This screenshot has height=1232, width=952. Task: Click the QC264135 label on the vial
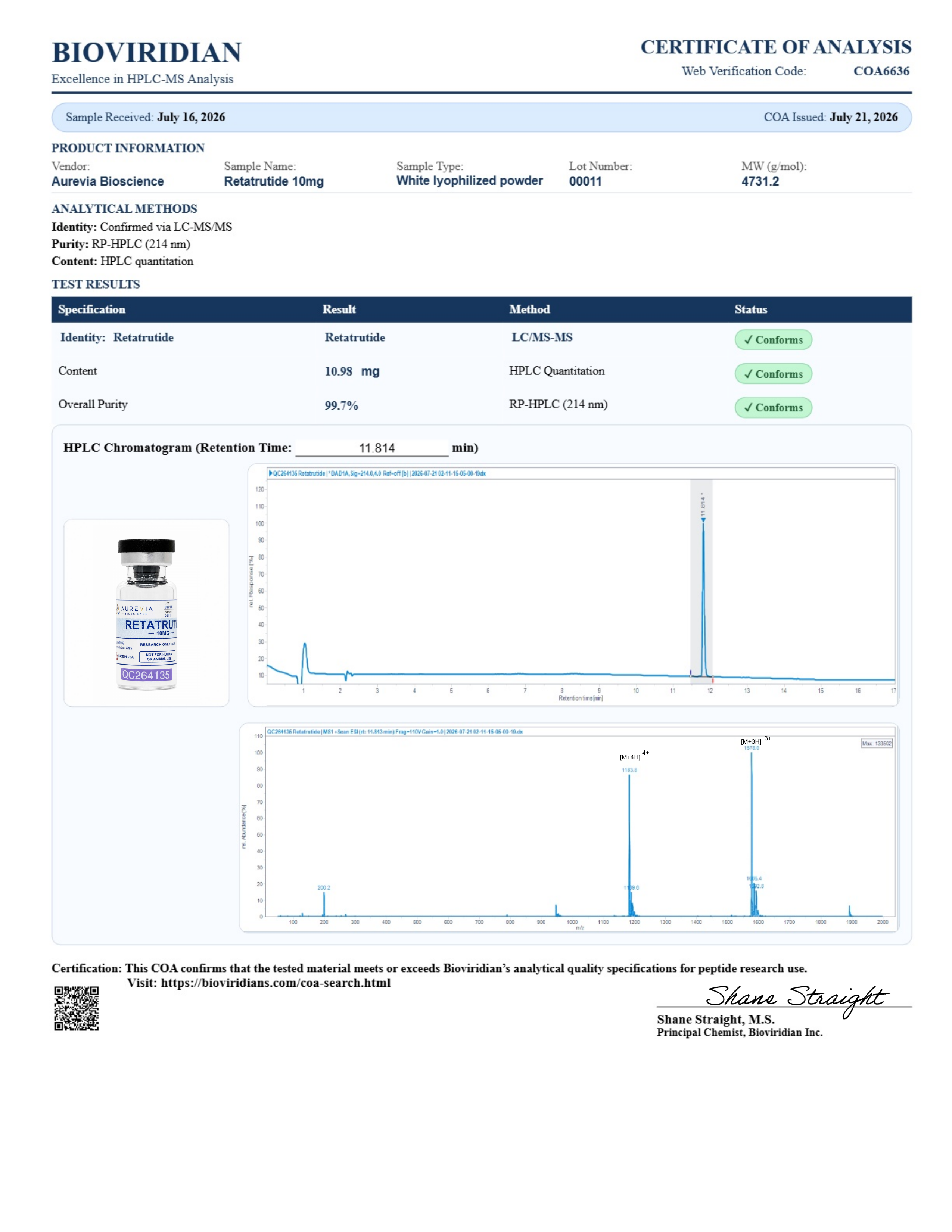[146, 675]
